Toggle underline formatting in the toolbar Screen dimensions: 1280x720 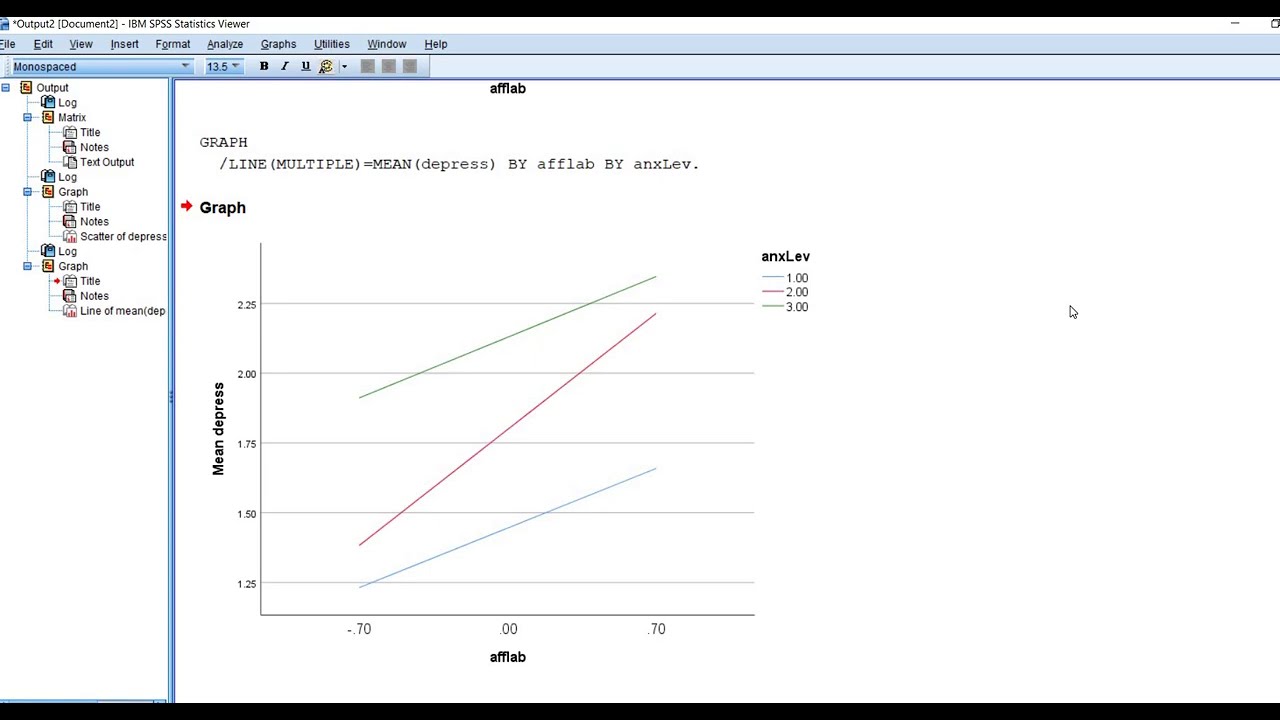click(x=306, y=66)
